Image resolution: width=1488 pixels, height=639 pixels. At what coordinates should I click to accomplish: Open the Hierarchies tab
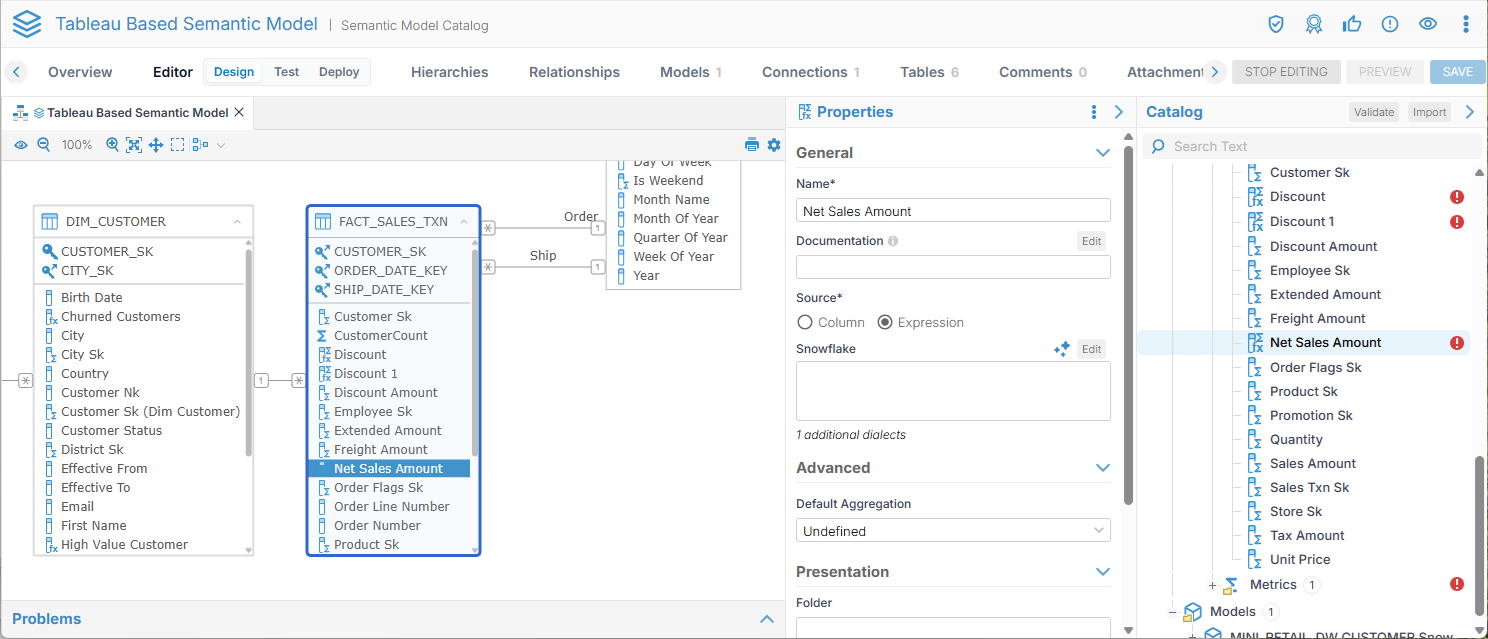pyautogui.click(x=449, y=72)
